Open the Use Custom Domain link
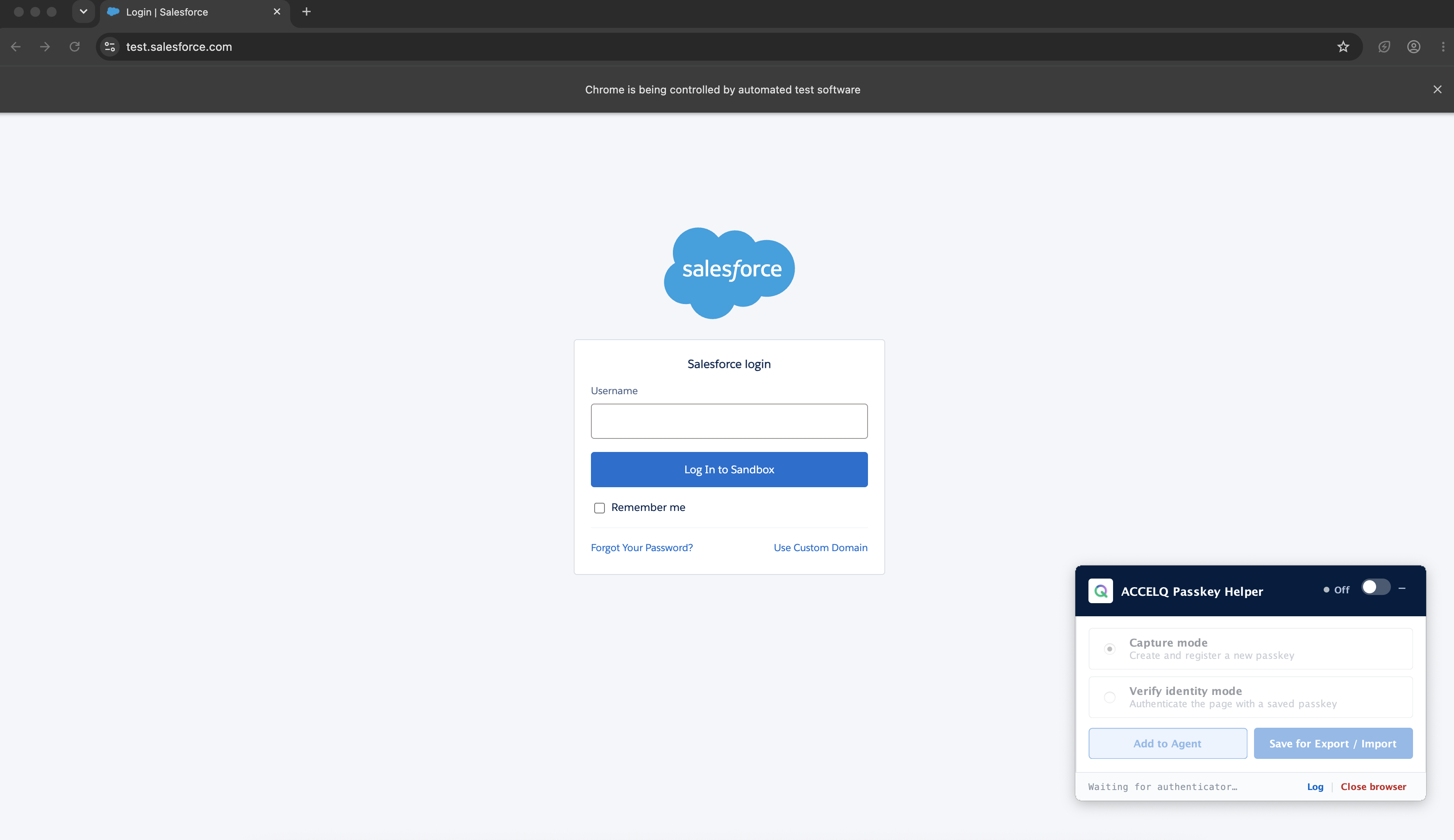The height and width of the screenshot is (840, 1454). click(x=820, y=547)
